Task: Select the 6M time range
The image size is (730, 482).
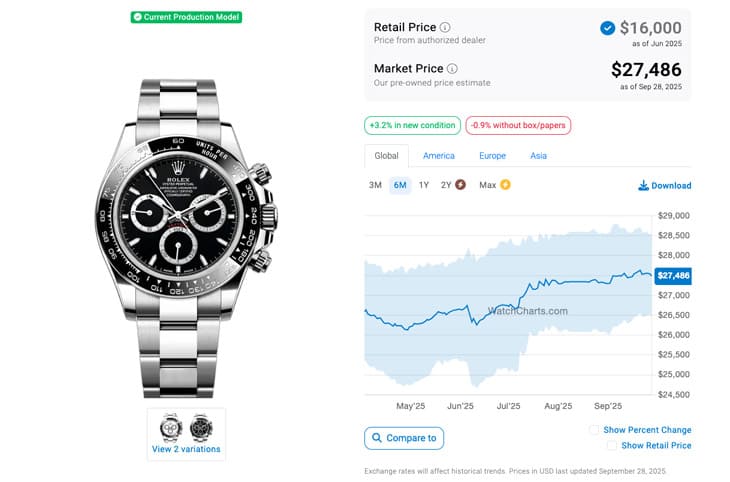Action: pos(400,185)
